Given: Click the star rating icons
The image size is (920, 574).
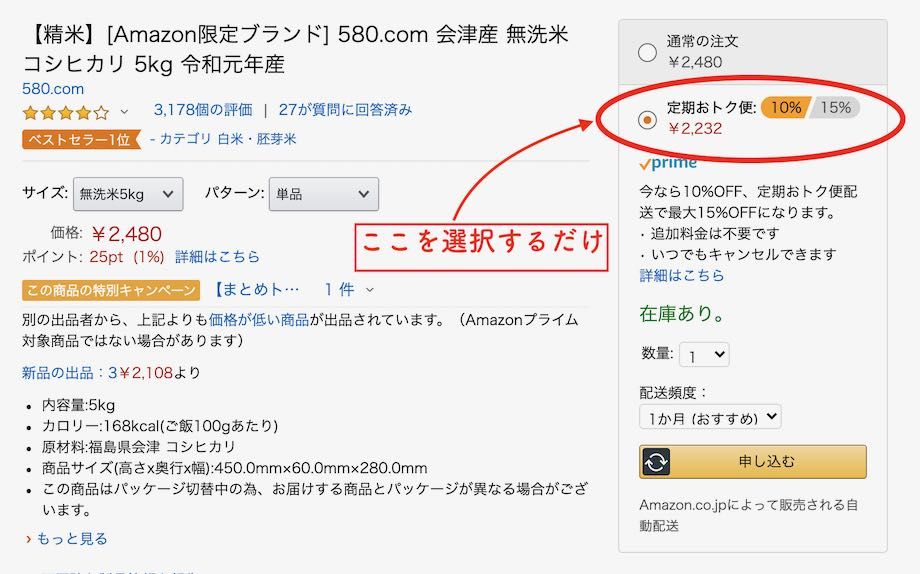Looking at the screenshot, I should pyautogui.click(x=66, y=112).
